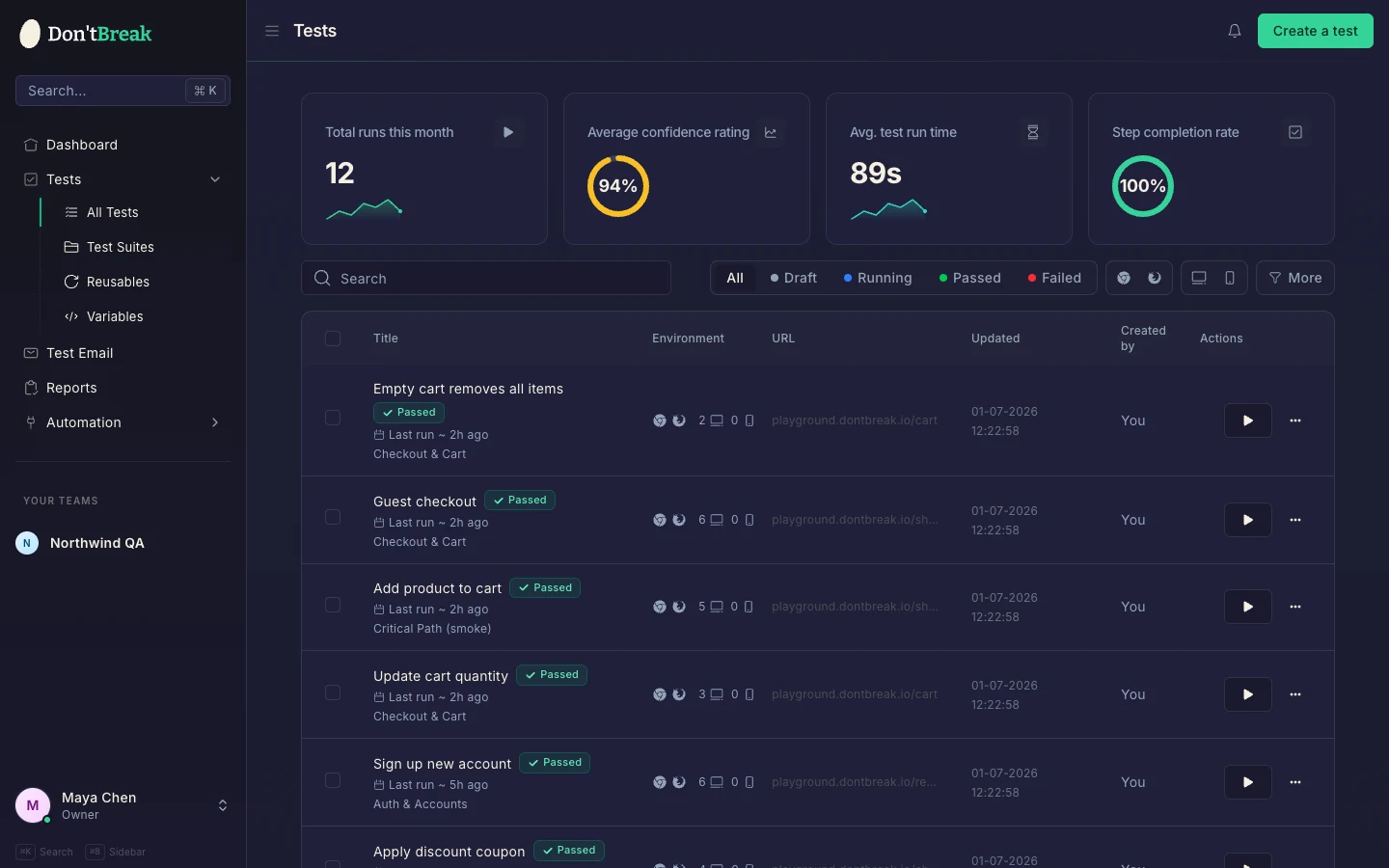1389x868 pixels.
Task: Click the Northwind QA team name
Action: coord(97,543)
